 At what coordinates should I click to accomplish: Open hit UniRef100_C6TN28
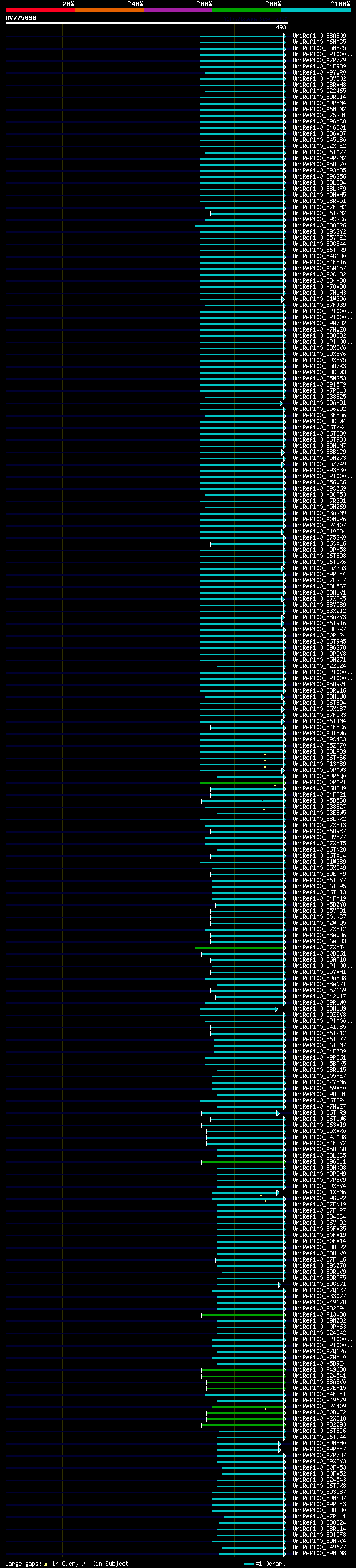tap(319, 850)
